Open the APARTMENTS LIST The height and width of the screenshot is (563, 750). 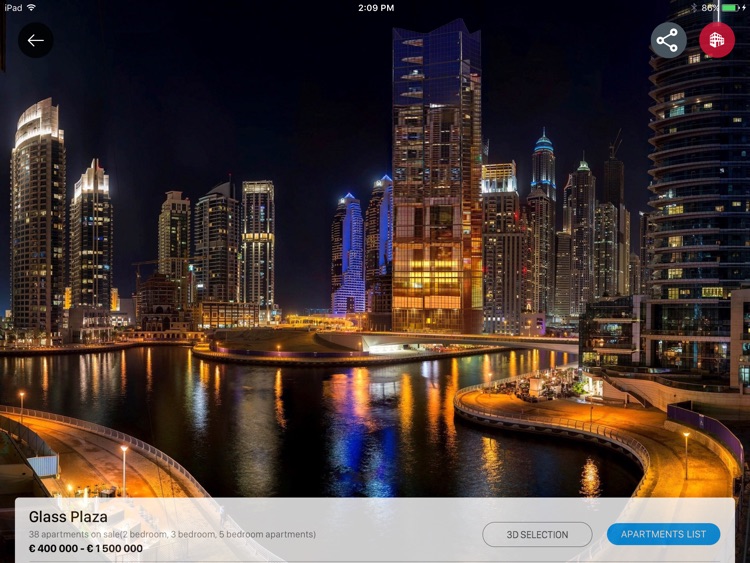[663, 534]
